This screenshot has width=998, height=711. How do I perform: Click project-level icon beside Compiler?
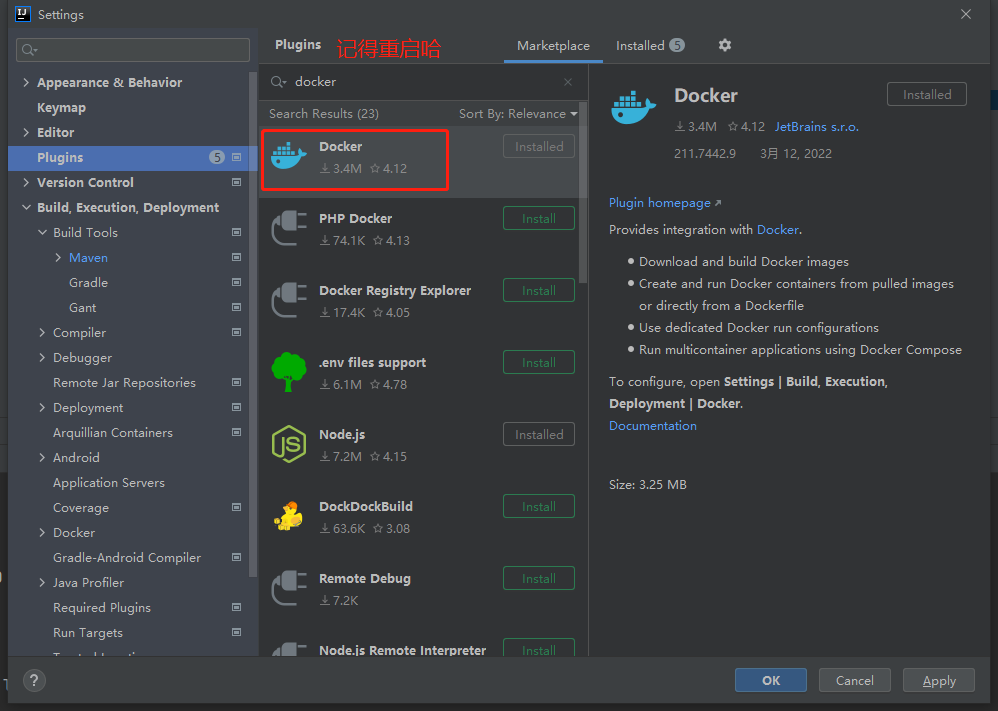[236, 332]
